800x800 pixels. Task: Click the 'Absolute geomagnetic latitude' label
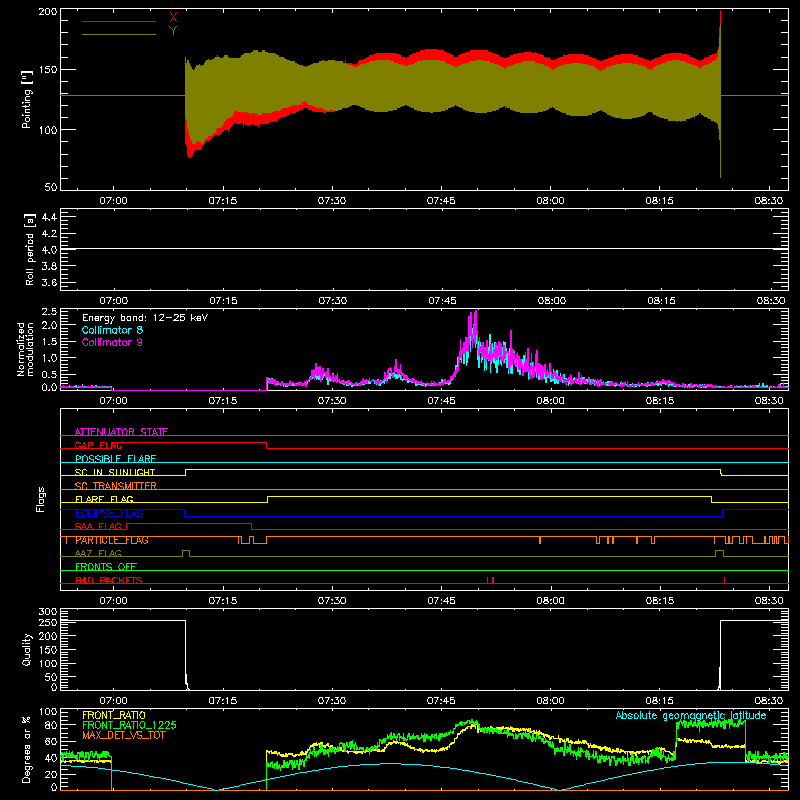click(x=691, y=715)
